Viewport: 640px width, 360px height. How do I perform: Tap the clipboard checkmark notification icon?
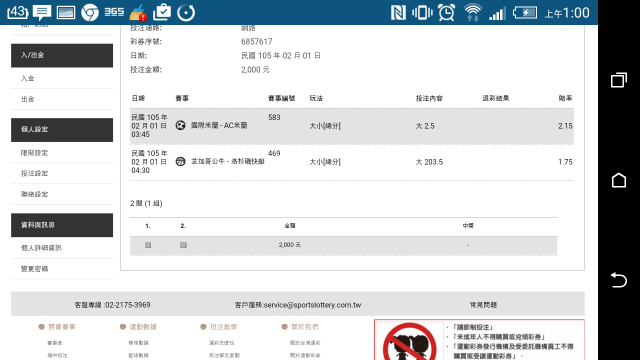tap(162, 12)
